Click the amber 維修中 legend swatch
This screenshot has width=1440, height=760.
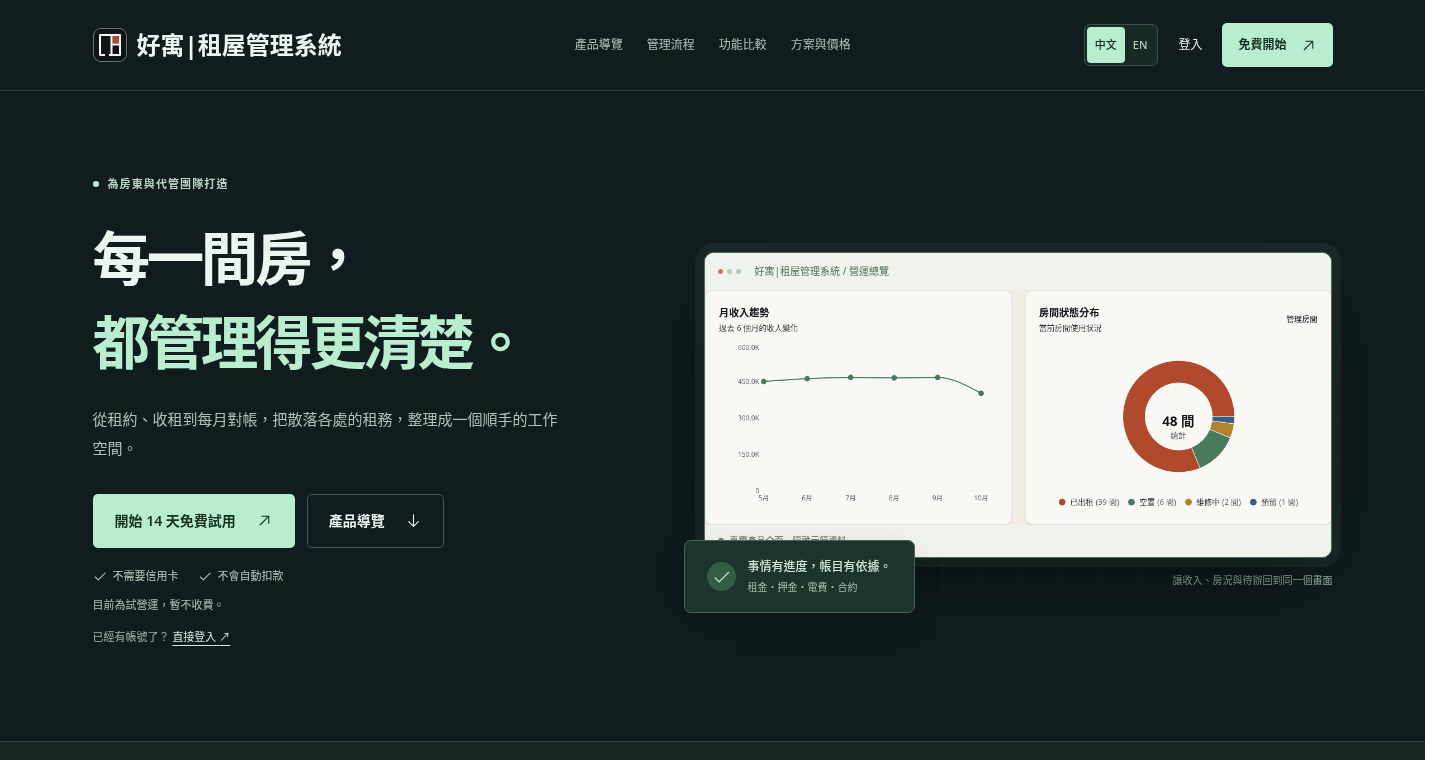[x=1188, y=502]
